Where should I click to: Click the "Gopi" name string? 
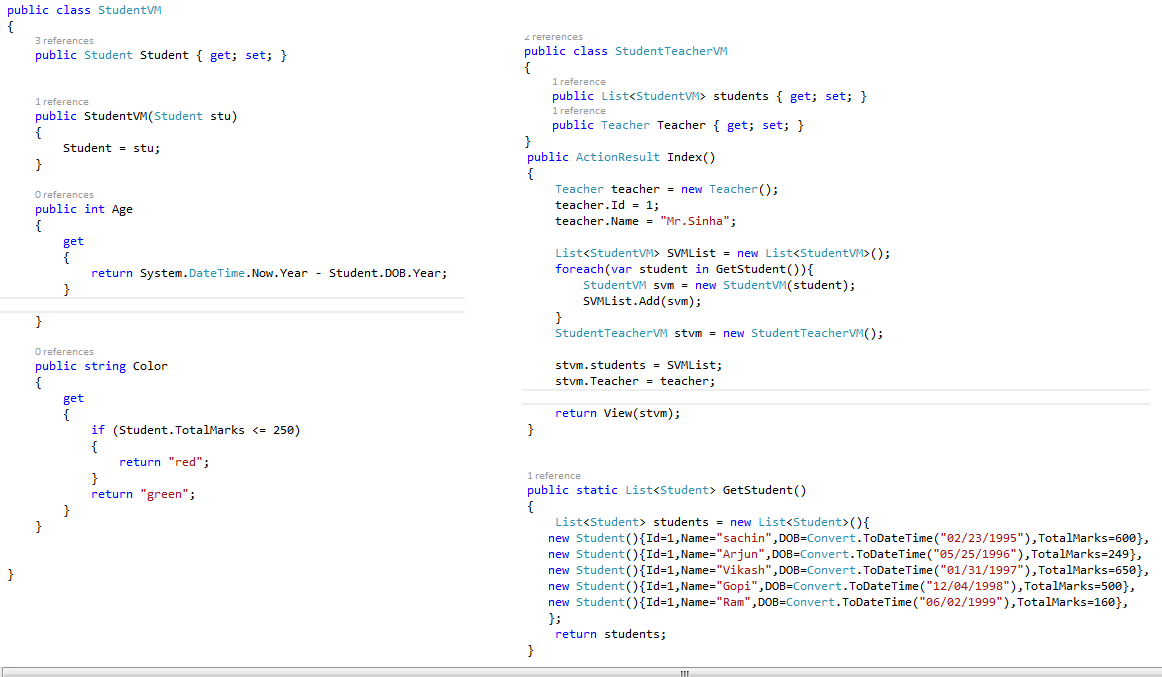[x=737, y=587]
